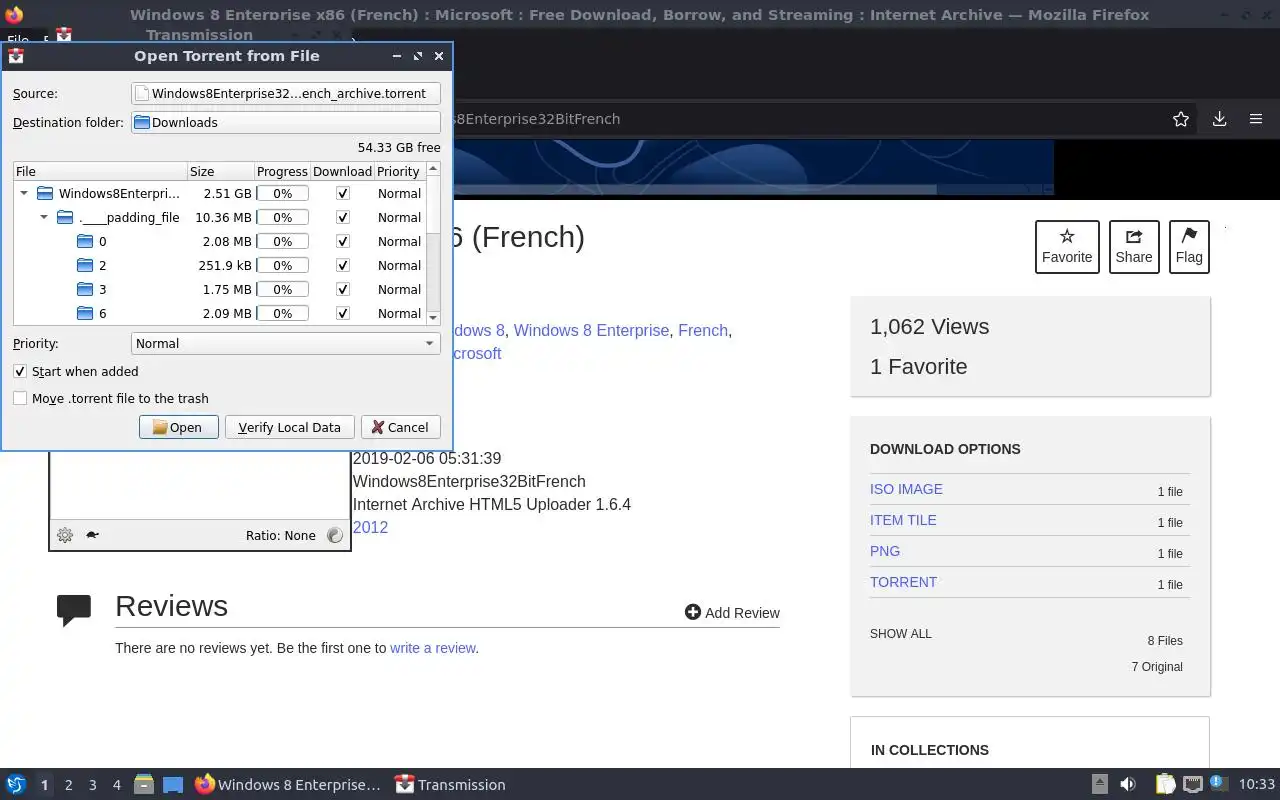Click update notifier tray icon

point(1219,784)
